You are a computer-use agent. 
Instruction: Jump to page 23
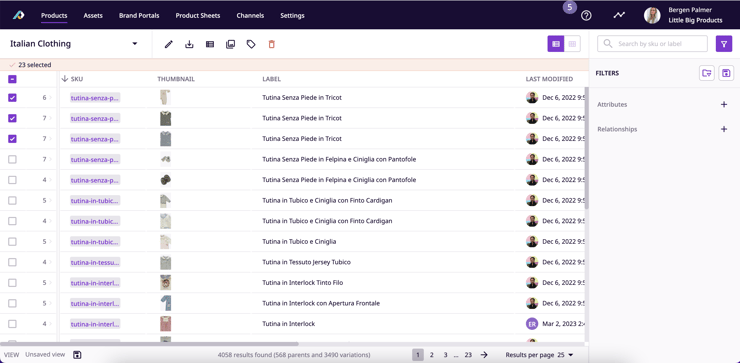(x=468, y=355)
